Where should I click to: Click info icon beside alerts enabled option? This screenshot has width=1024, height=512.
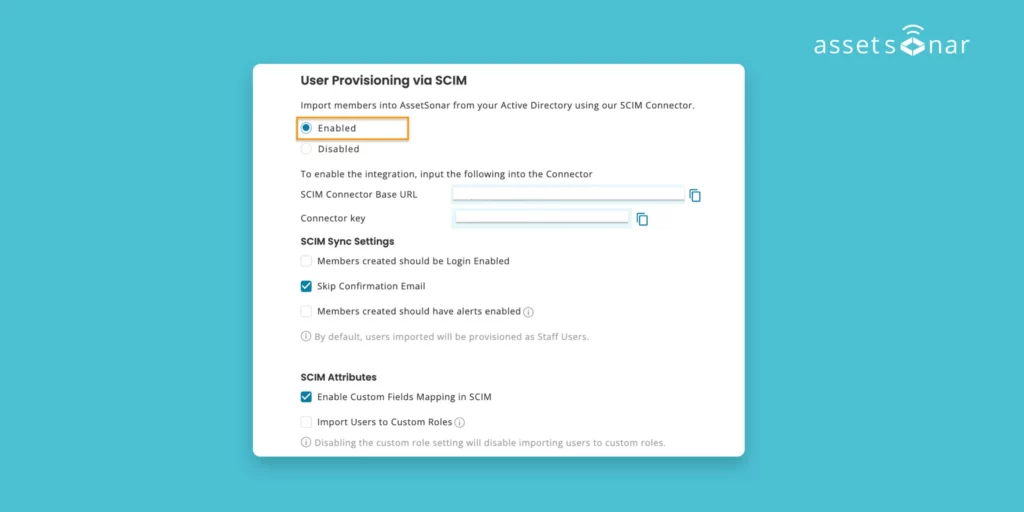click(x=528, y=312)
